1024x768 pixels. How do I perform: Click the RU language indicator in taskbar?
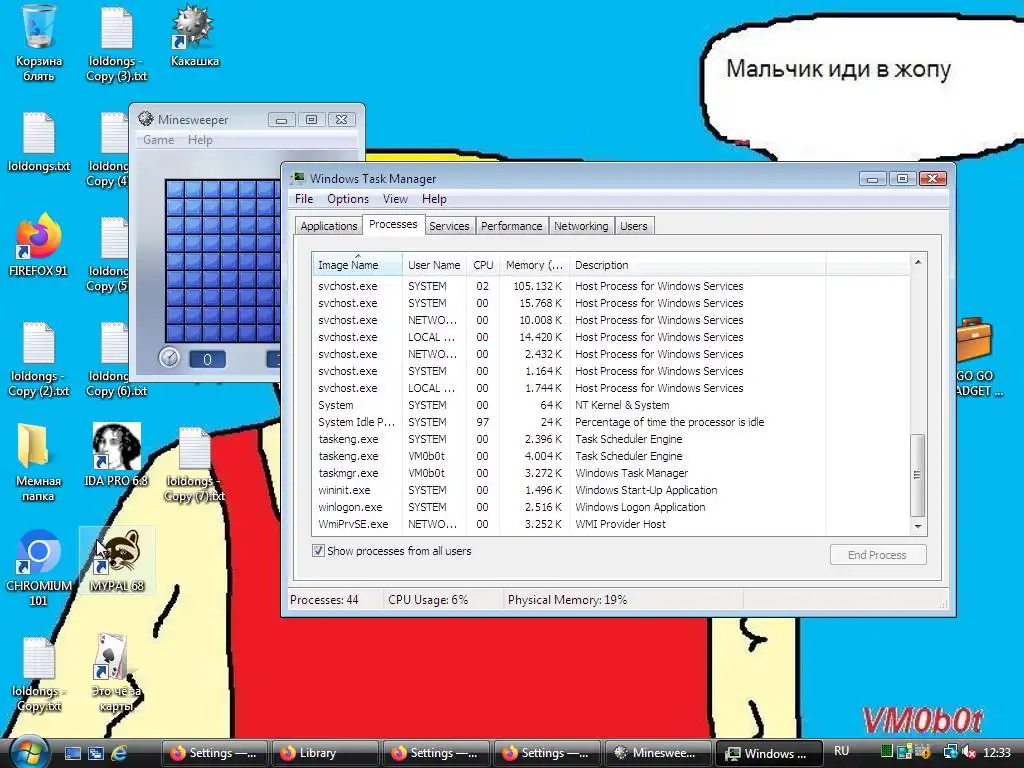tap(841, 751)
